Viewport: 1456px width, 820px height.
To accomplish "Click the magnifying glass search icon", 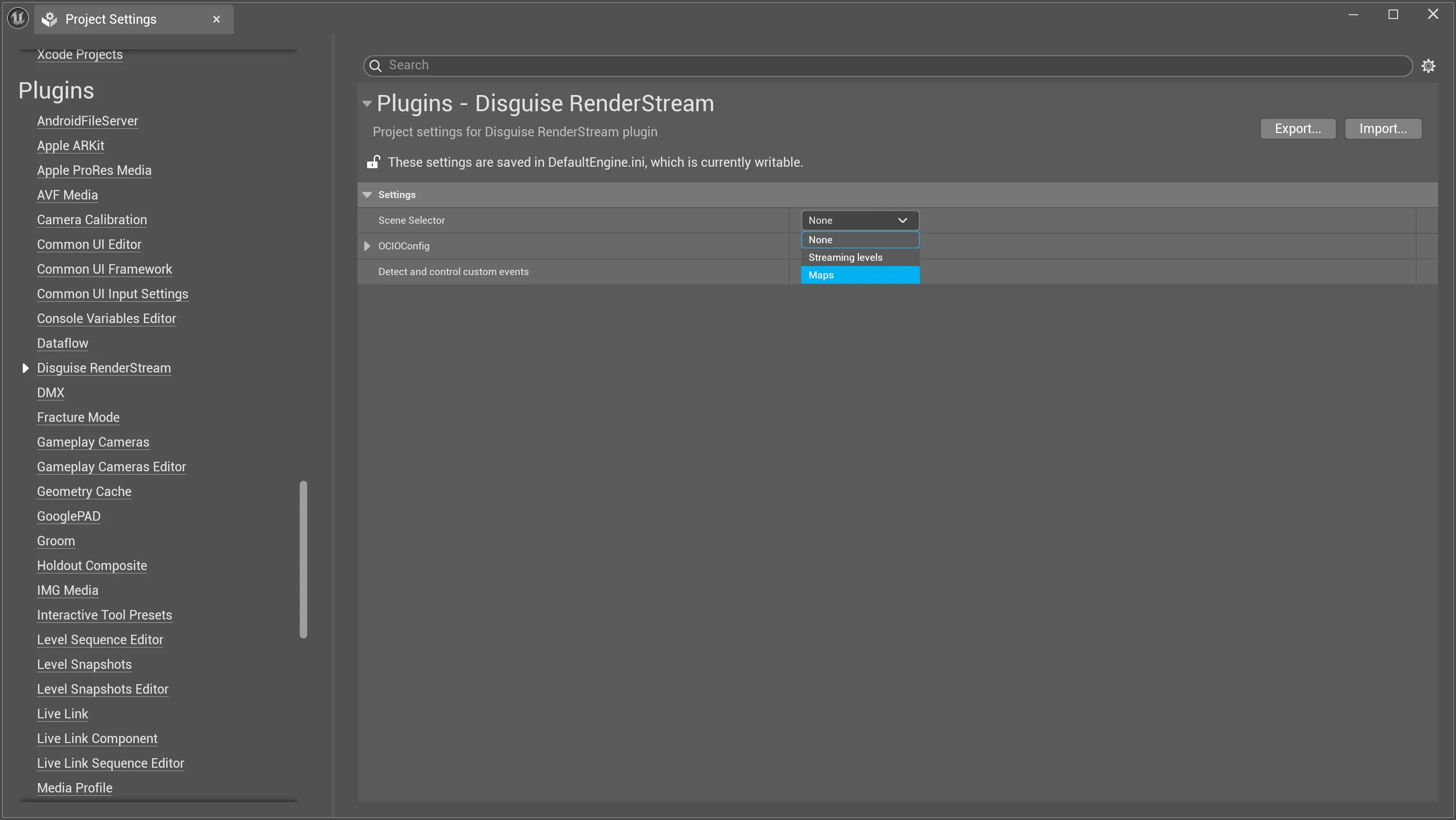I will point(376,66).
